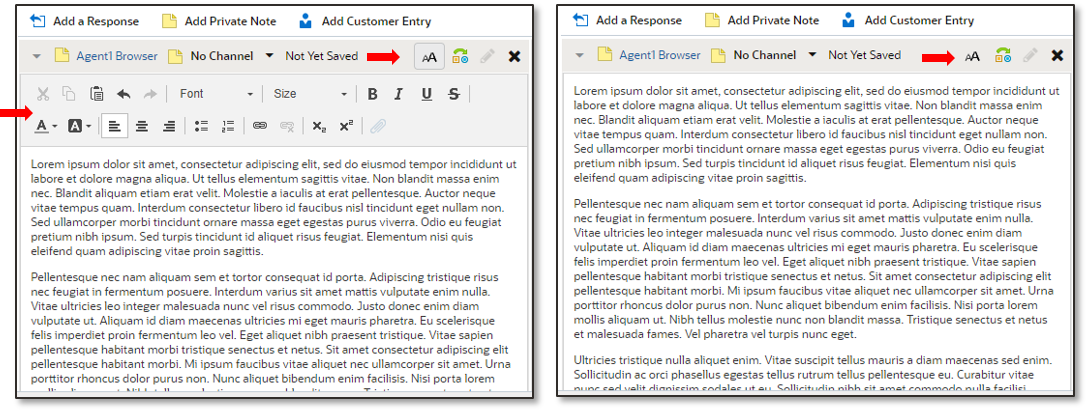Click customer person icon beside Add Customer Entry, toolbar-hidden panel
Screen dimensions: 1088x412
[848, 19]
